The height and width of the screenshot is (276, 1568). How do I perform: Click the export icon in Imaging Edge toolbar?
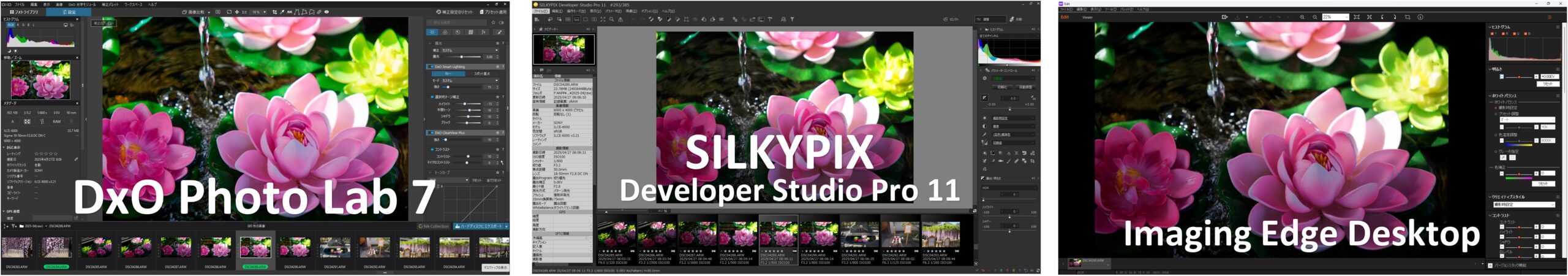[x=1224, y=17]
